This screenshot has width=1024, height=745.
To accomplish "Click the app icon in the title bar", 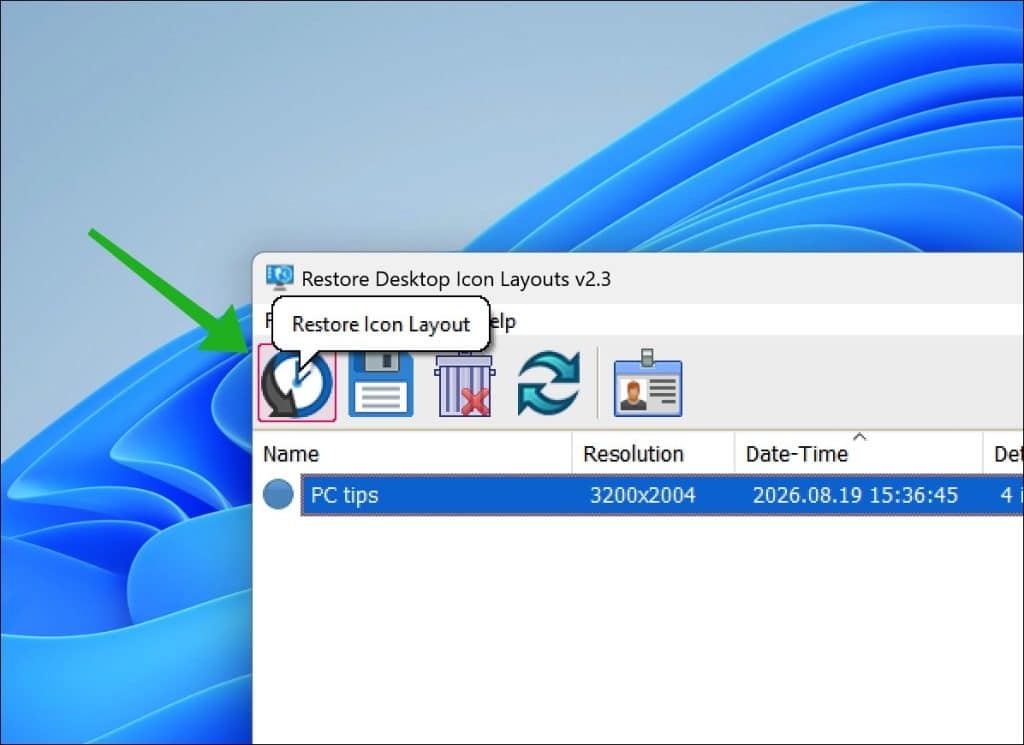I will coord(280,277).
